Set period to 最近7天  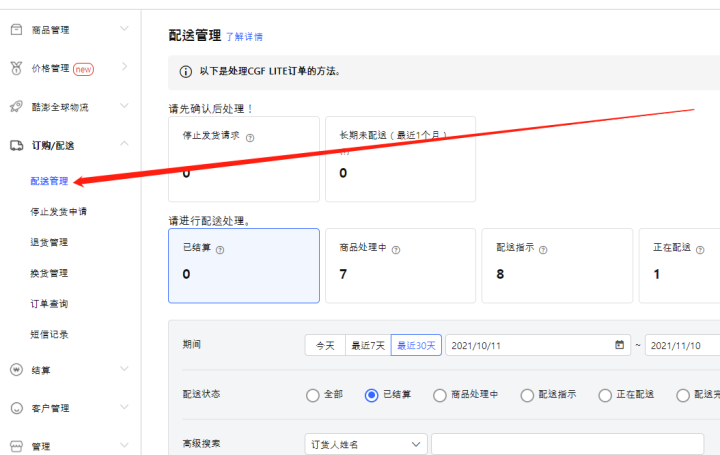[368, 345]
